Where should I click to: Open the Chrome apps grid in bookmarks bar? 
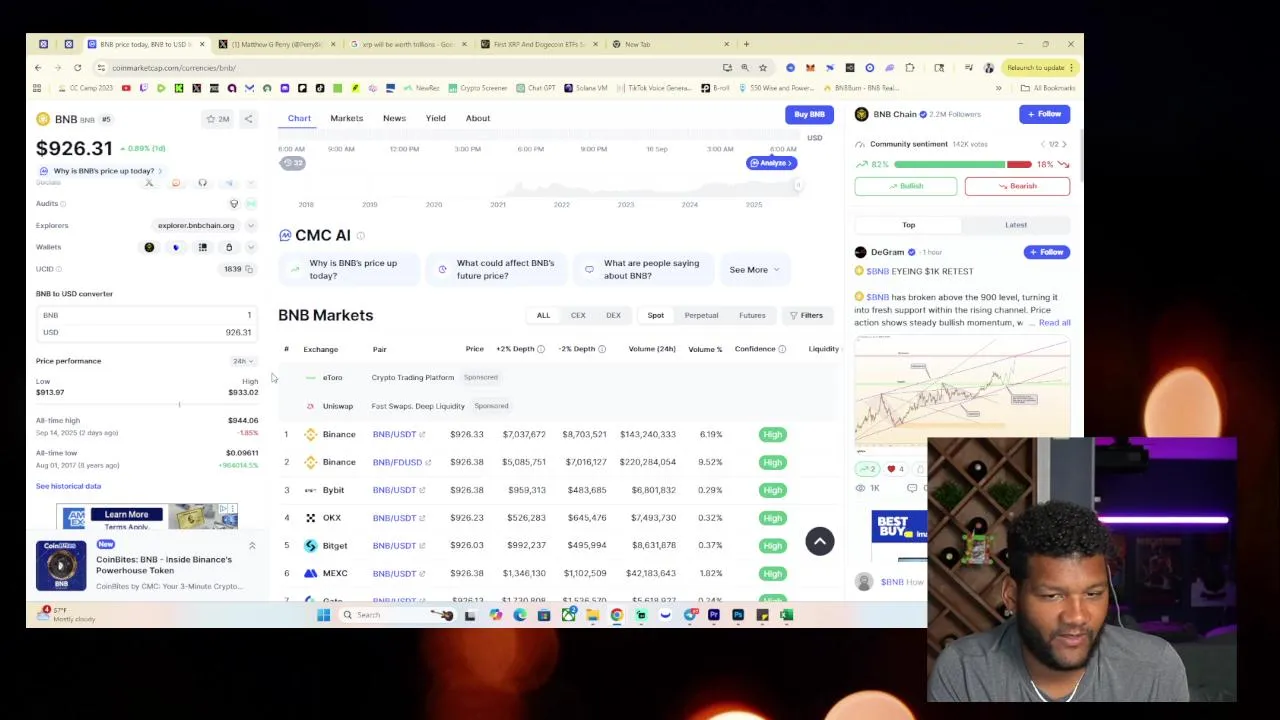37,88
